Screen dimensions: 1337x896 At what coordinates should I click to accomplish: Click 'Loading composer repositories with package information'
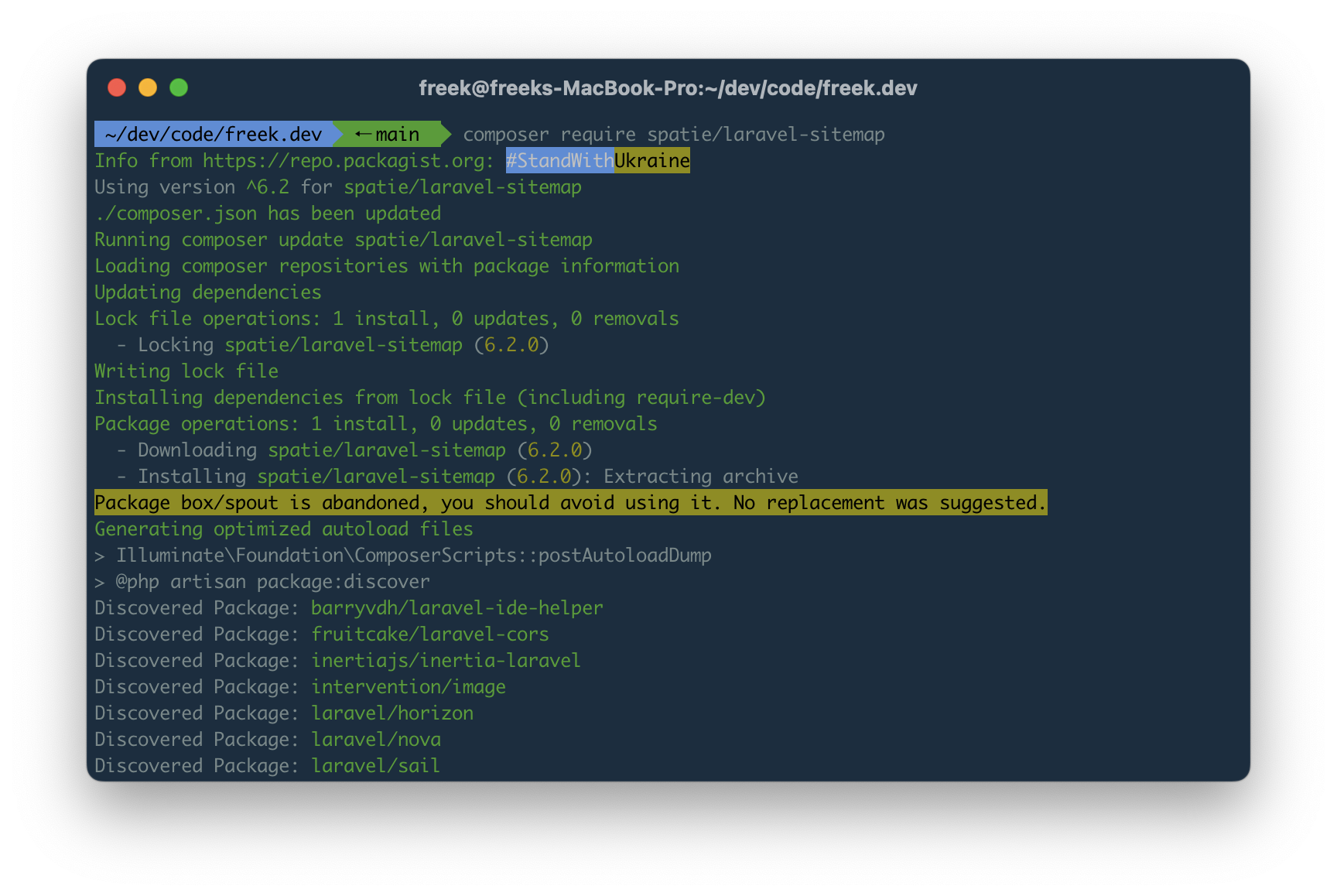[387, 266]
